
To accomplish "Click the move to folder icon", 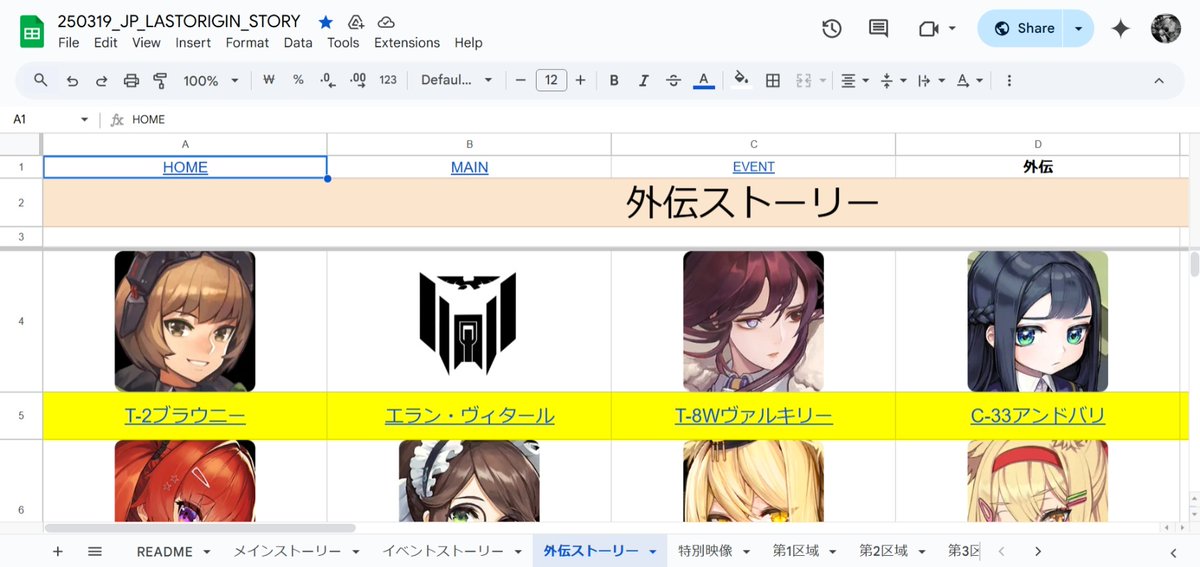I will pos(355,22).
